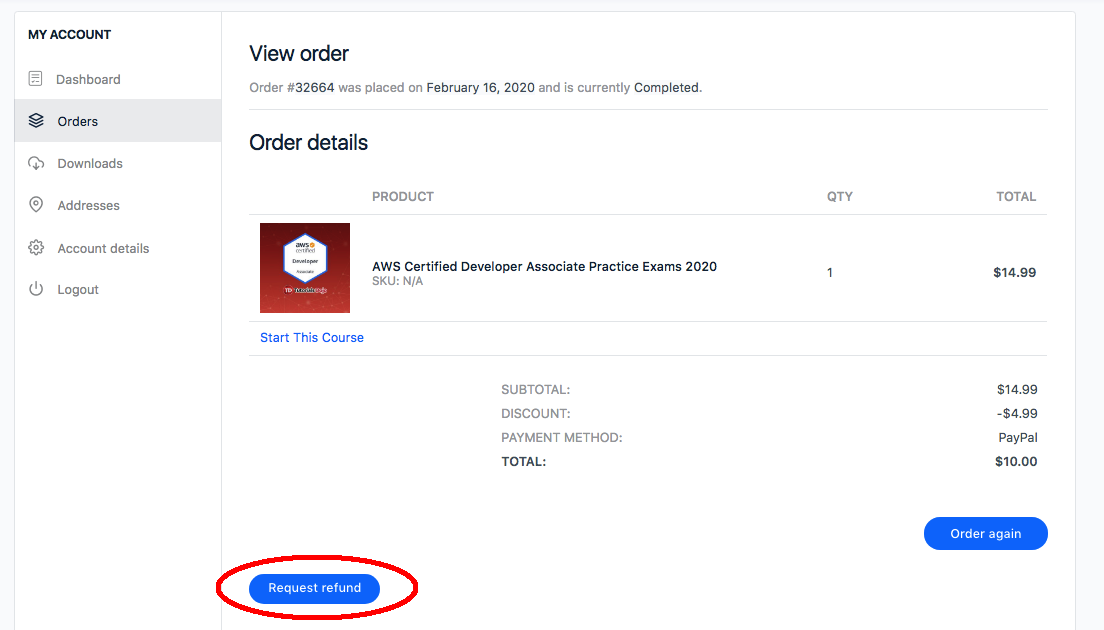Click the Order again button
The width and height of the screenshot is (1104, 630).
coord(985,533)
